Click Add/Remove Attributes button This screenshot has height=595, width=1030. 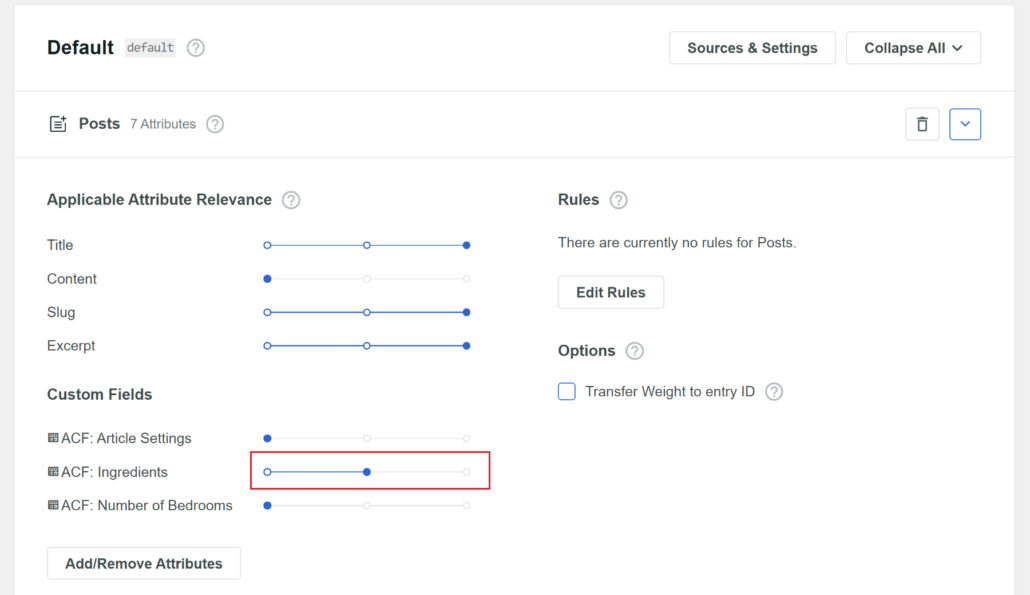(144, 563)
